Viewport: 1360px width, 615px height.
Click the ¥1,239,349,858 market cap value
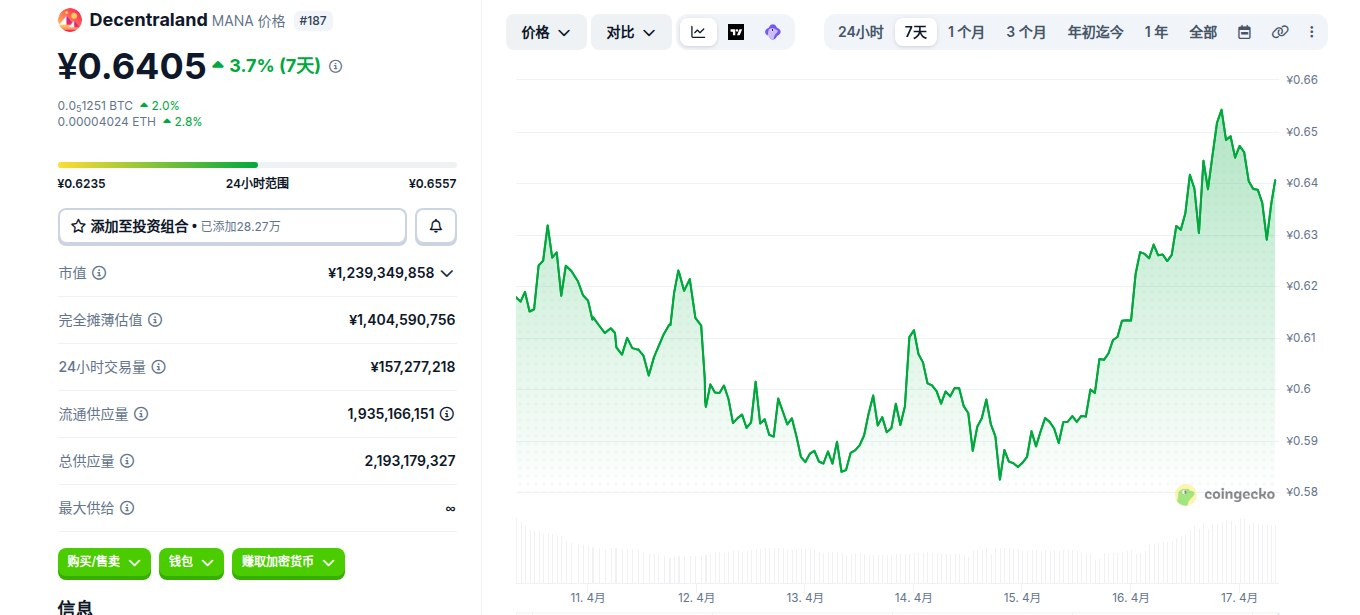tap(381, 273)
